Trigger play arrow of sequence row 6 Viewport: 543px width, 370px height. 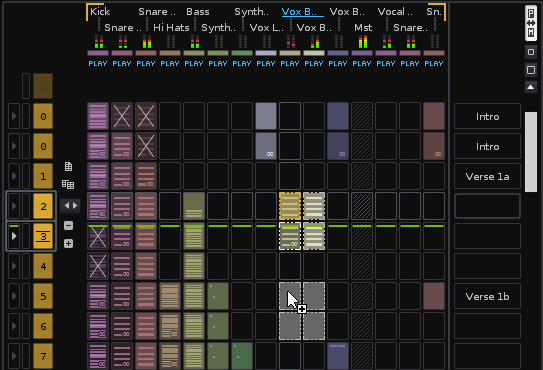(x=14, y=326)
